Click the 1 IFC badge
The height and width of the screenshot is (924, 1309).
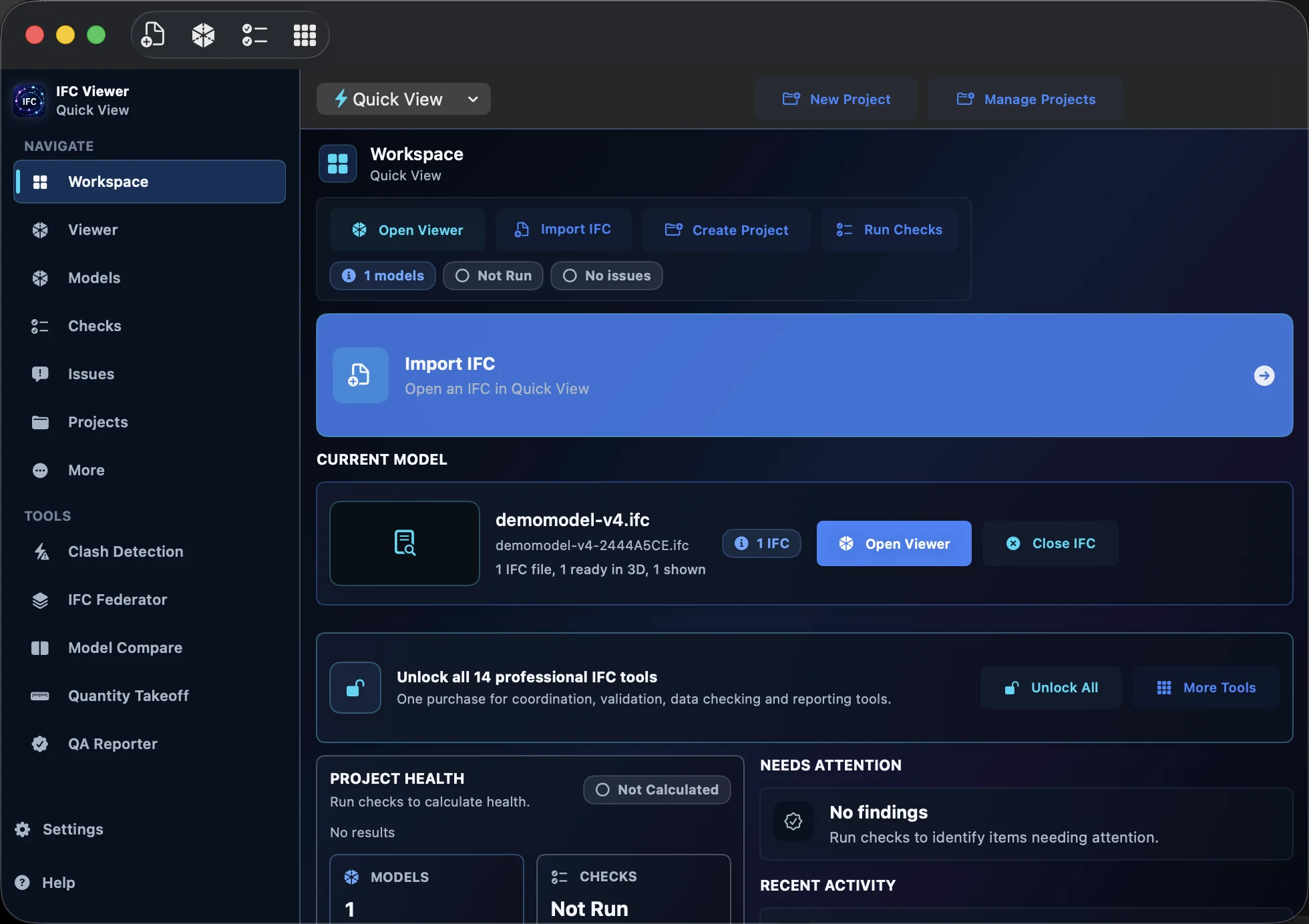point(761,543)
